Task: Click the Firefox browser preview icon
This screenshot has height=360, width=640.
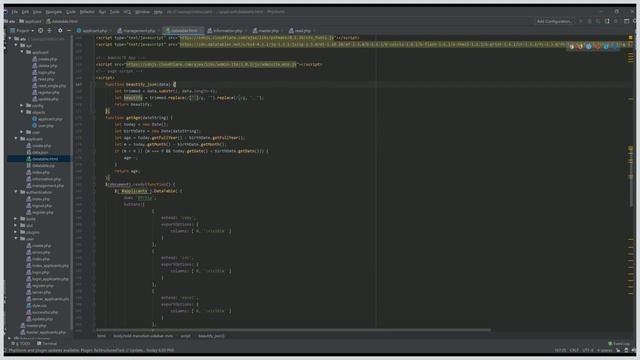Action: point(580,47)
